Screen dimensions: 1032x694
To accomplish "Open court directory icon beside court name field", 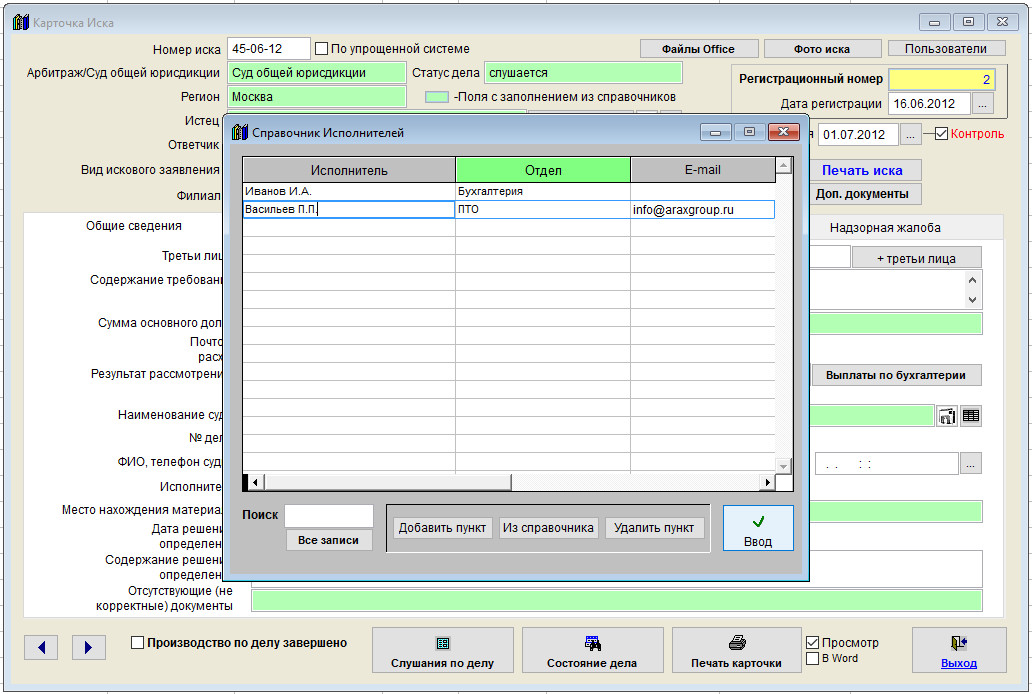I will 946,416.
